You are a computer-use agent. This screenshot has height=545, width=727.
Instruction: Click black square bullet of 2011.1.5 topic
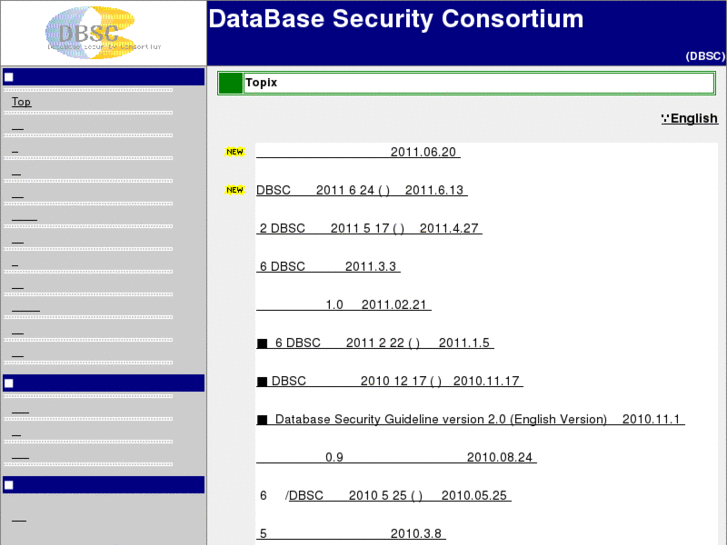click(262, 343)
